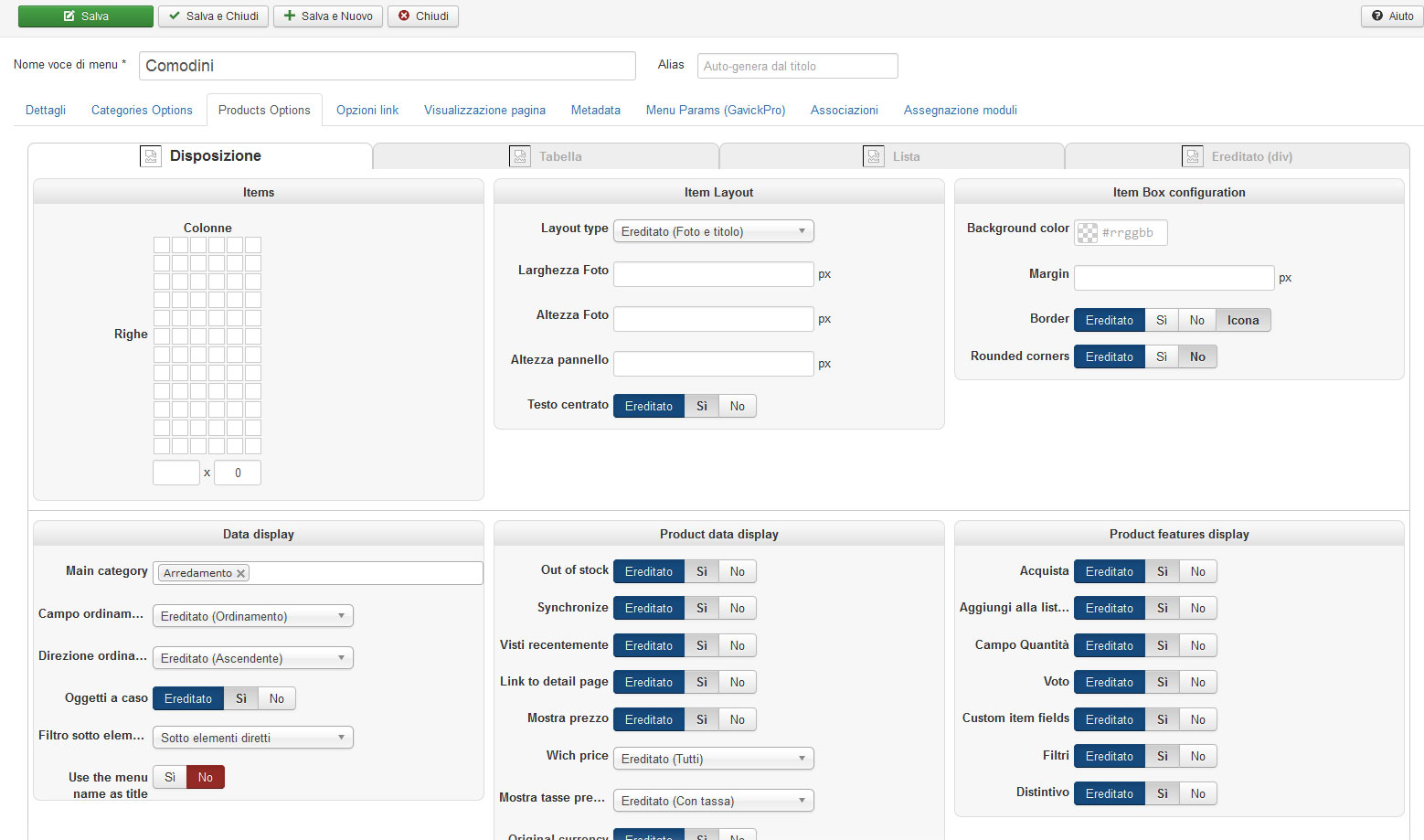The width and height of the screenshot is (1424, 840).
Task: Set Acquista to Sì
Action: coord(1163,571)
